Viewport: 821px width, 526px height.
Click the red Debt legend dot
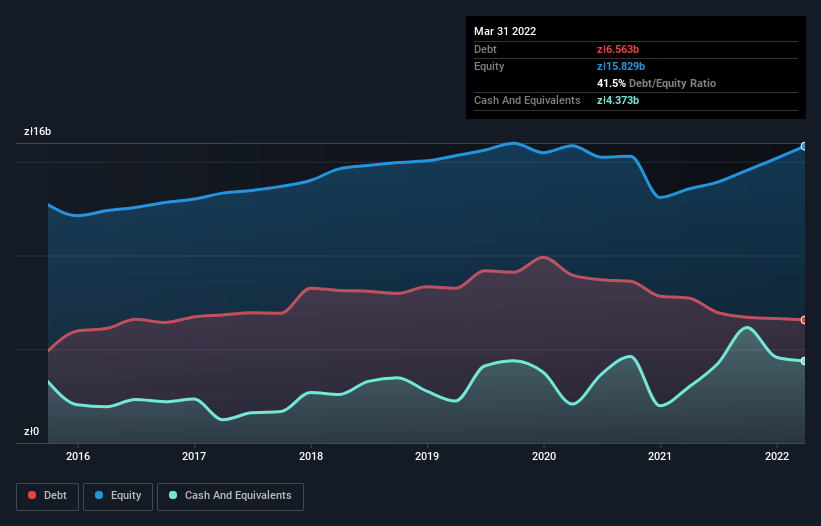tap(32, 495)
